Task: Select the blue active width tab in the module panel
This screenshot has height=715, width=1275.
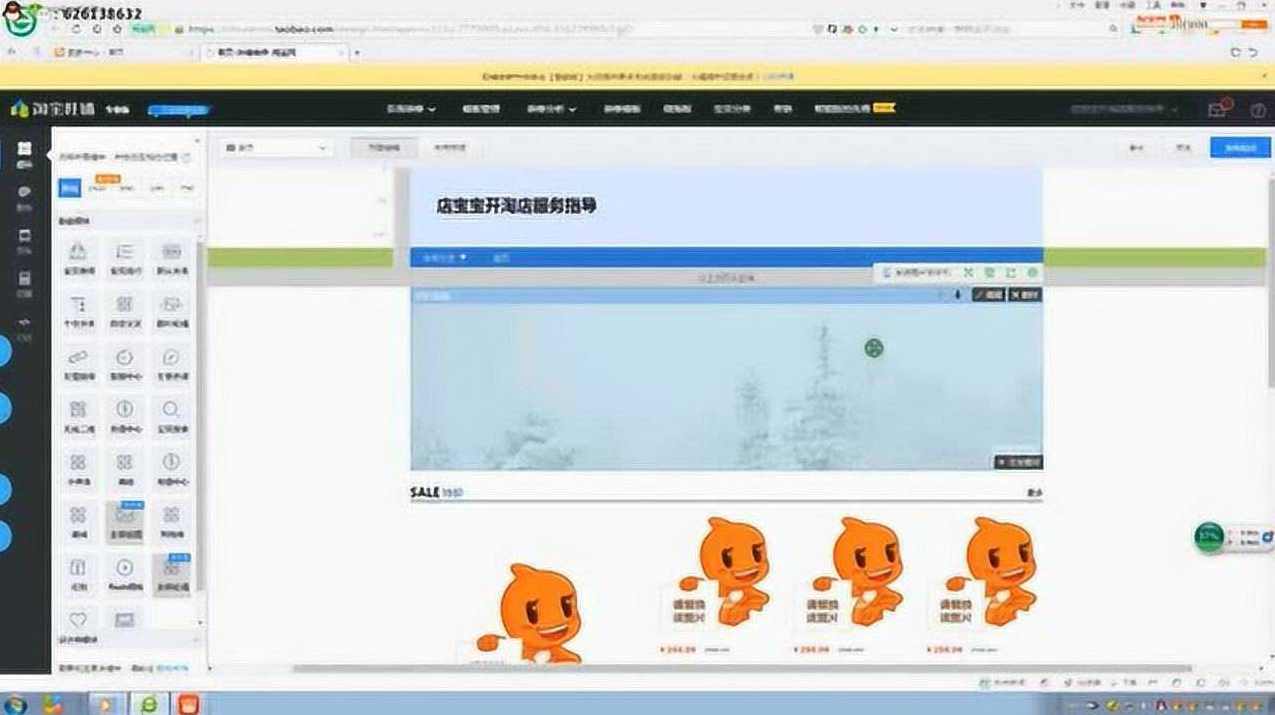Action: (x=70, y=187)
